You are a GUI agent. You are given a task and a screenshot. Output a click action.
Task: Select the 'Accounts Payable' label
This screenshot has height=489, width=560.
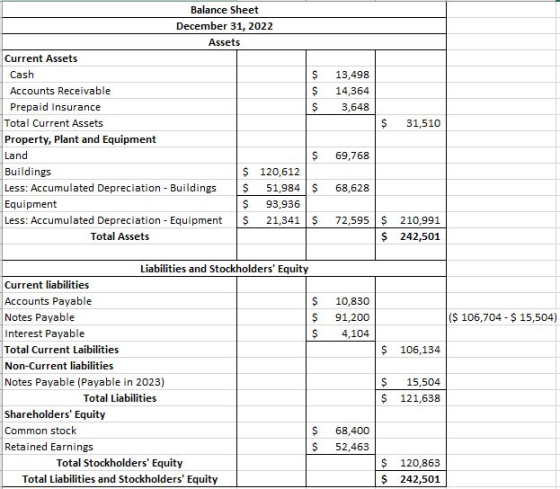[x=48, y=301]
